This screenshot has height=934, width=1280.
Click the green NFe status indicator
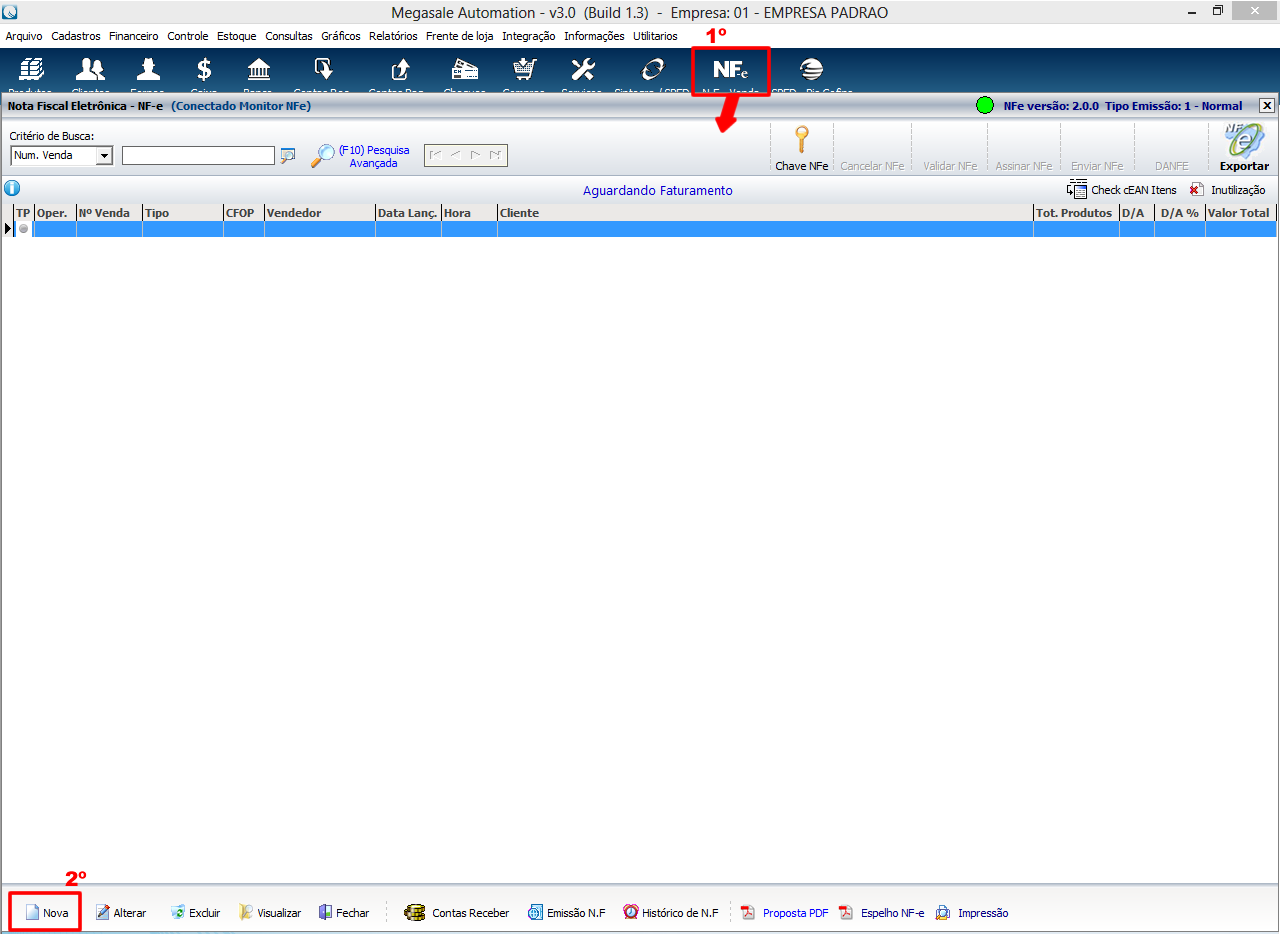point(985,105)
